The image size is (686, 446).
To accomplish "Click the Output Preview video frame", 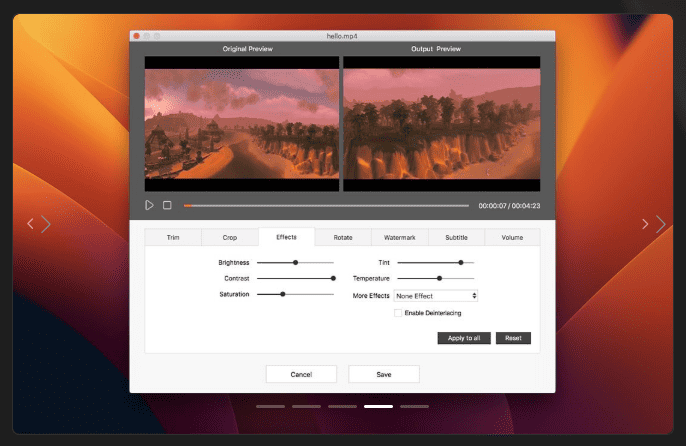I will 442,123.
